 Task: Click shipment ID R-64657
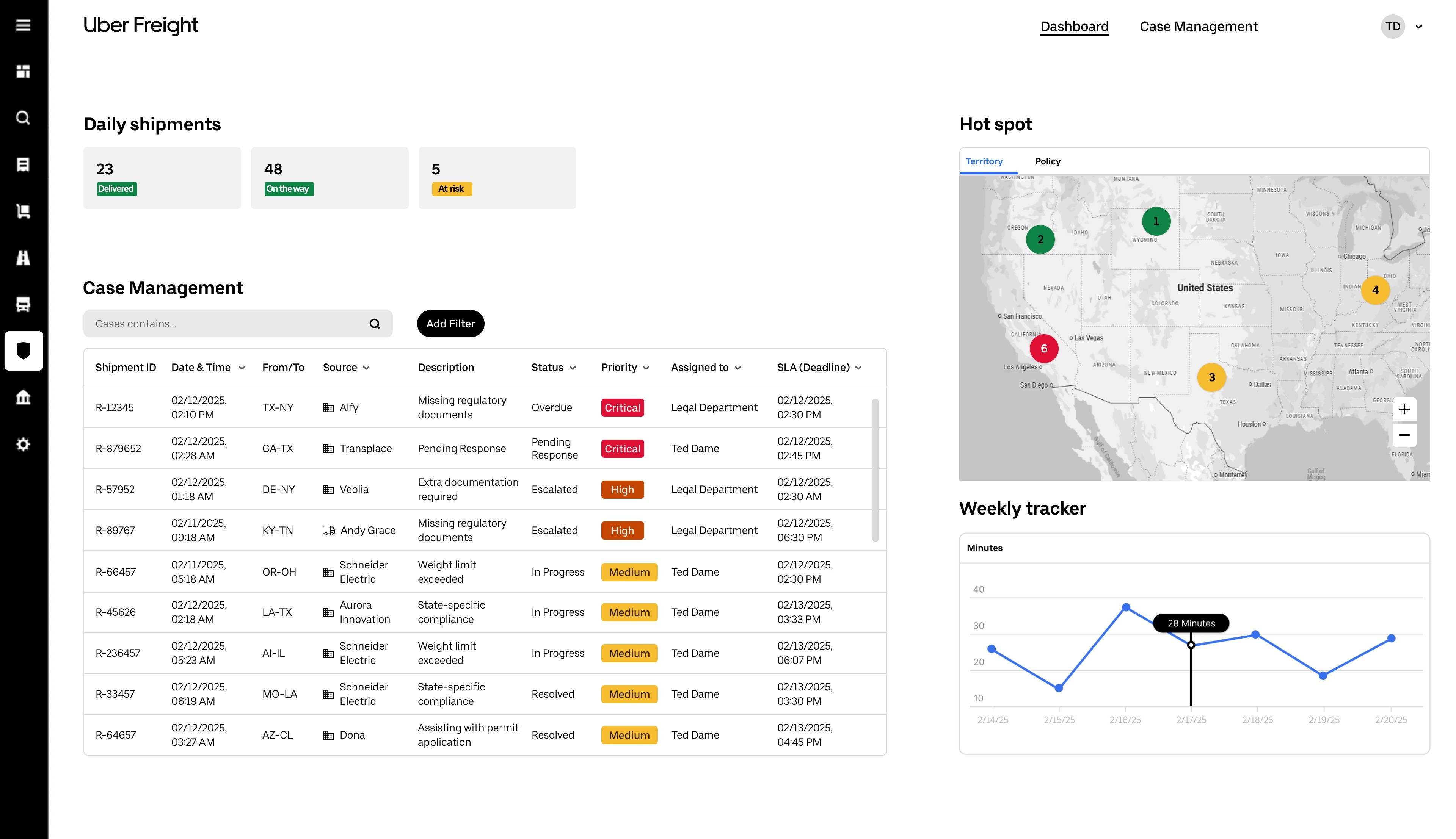(115, 735)
